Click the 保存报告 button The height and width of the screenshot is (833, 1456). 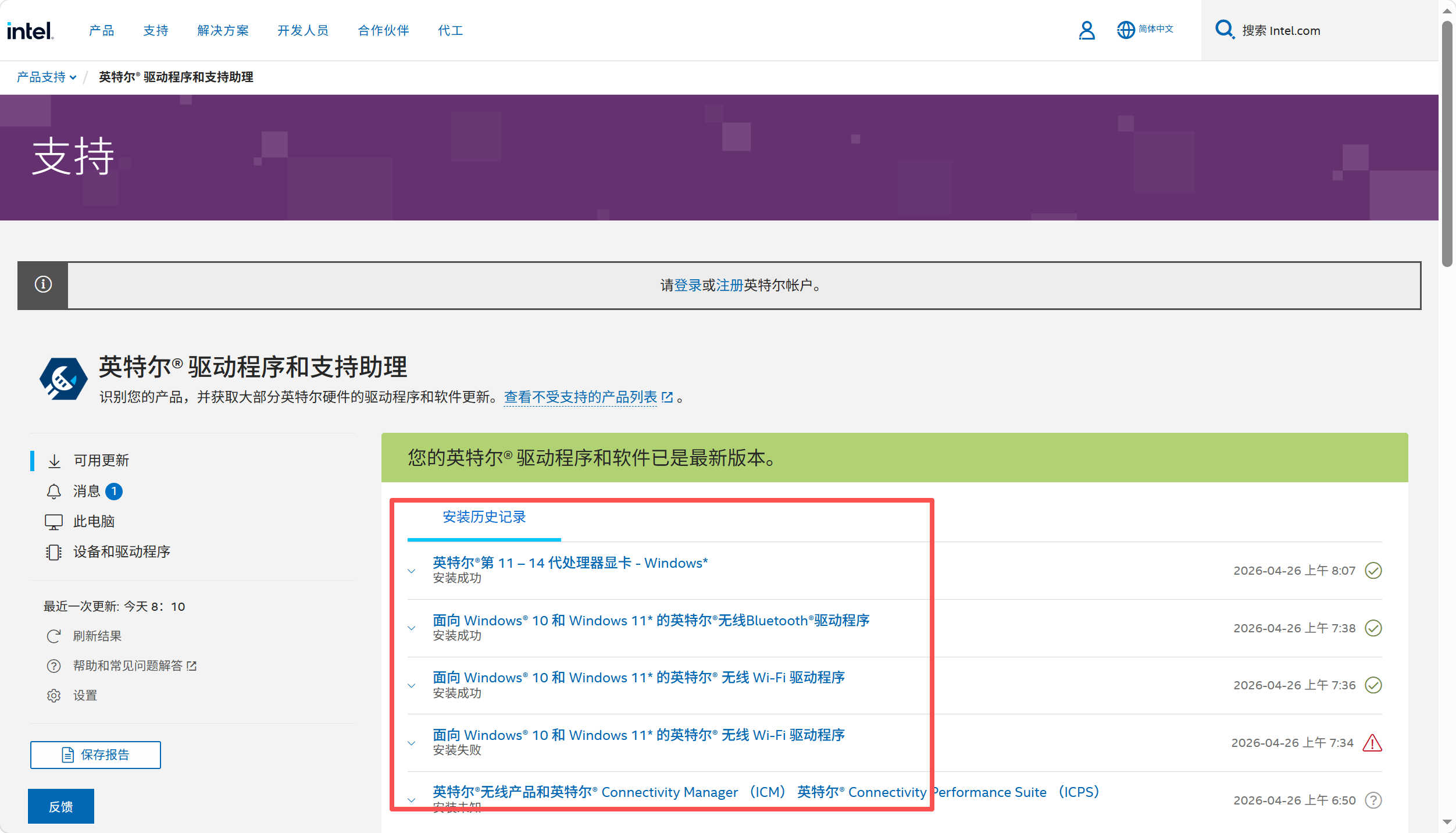click(95, 754)
